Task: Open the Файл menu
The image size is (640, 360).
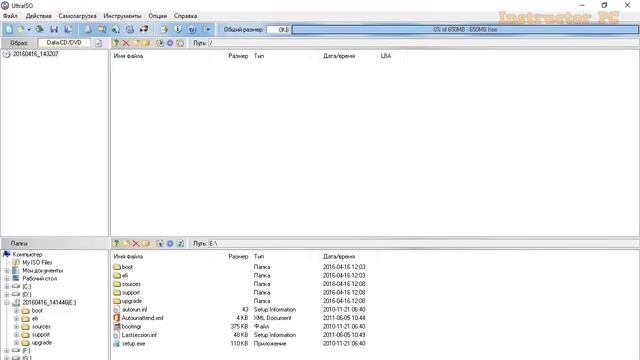Action: tap(10, 16)
